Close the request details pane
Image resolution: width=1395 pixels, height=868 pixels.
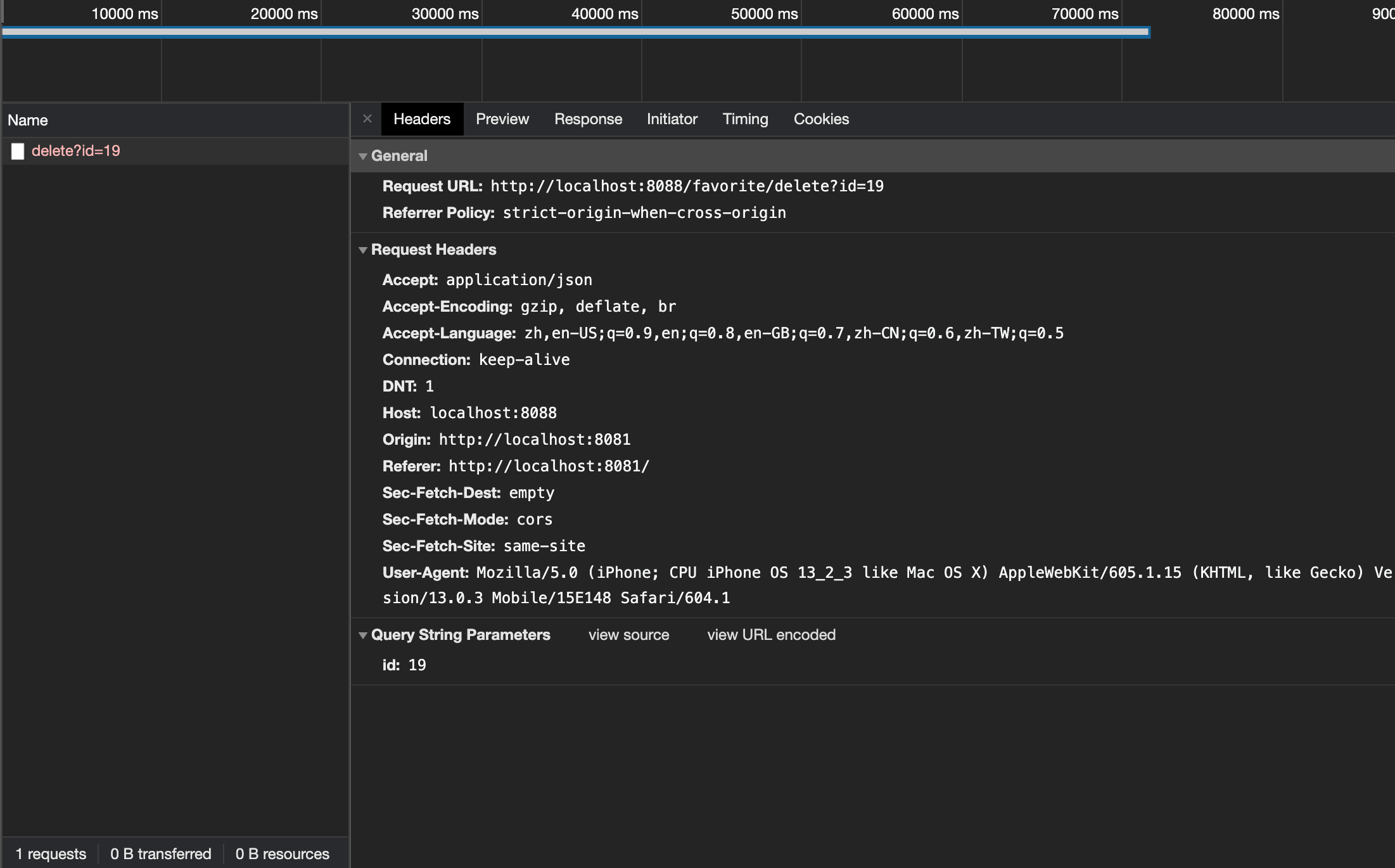coord(367,118)
